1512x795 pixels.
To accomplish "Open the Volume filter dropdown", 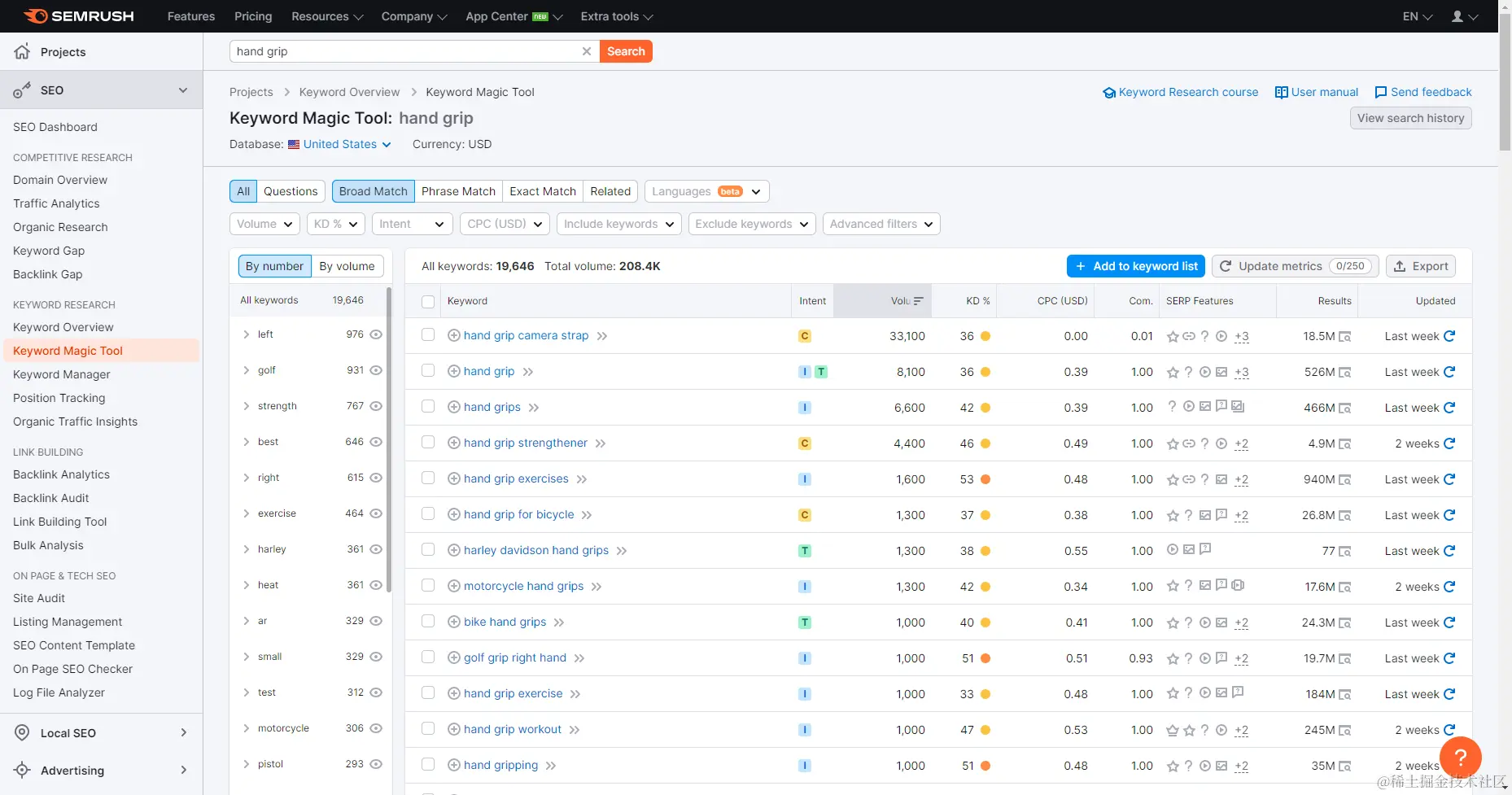I will tap(264, 224).
